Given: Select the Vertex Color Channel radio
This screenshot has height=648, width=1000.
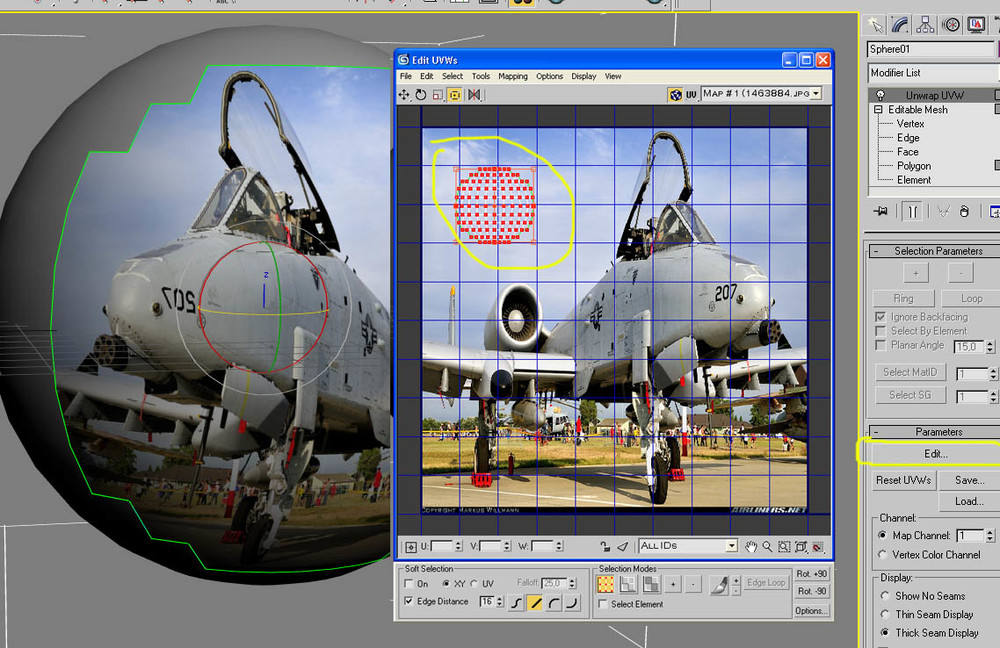Looking at the screenshot, I should coord(883,554).
